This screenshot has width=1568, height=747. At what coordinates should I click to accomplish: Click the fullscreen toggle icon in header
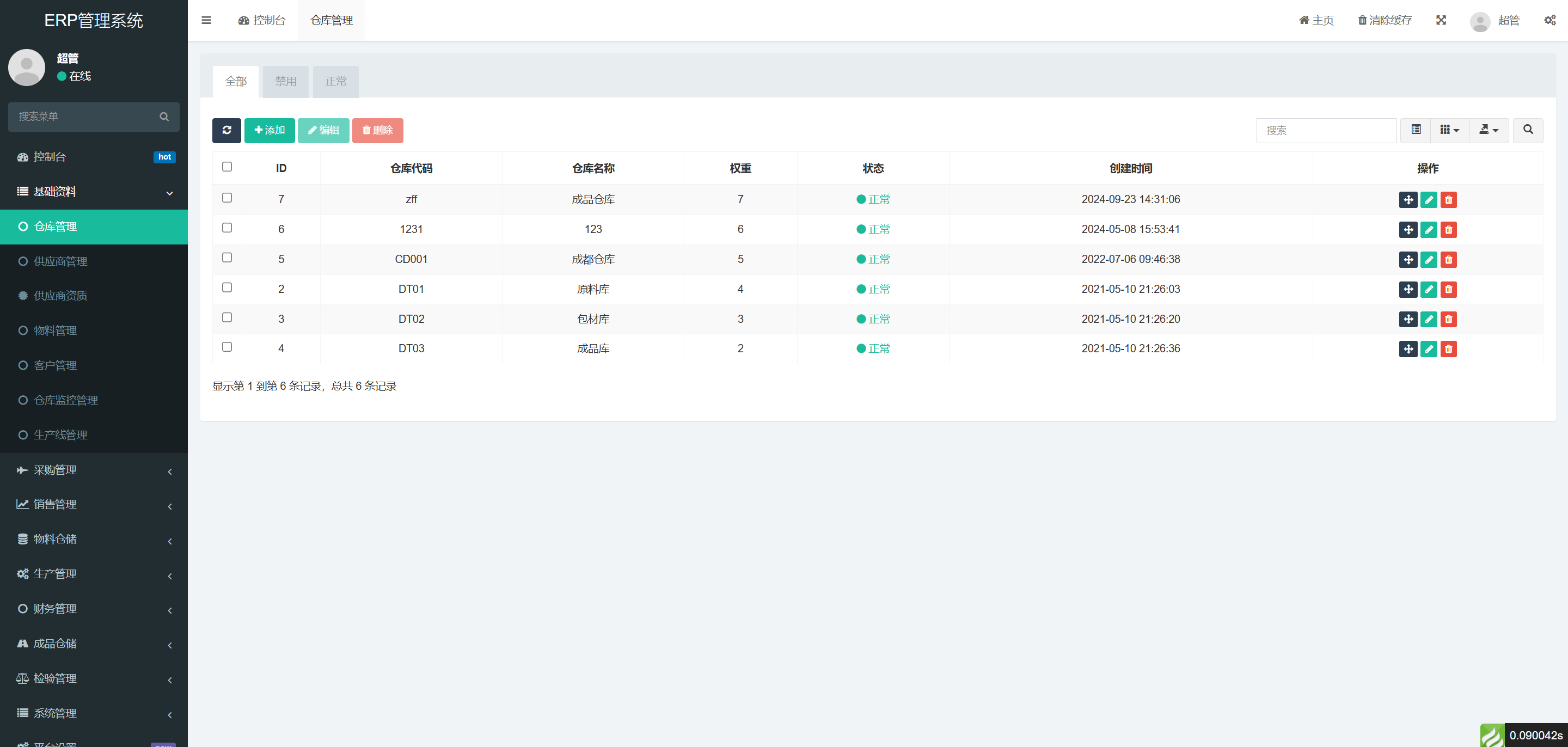[x=1441, y=20]
